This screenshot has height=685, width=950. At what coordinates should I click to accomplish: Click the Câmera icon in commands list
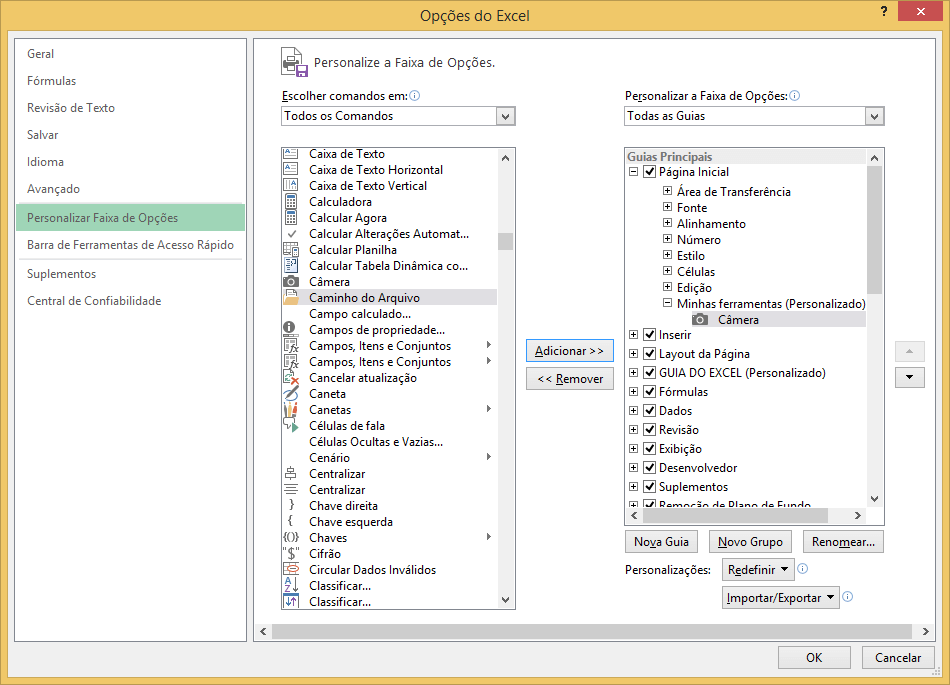(x=291, y=282)
